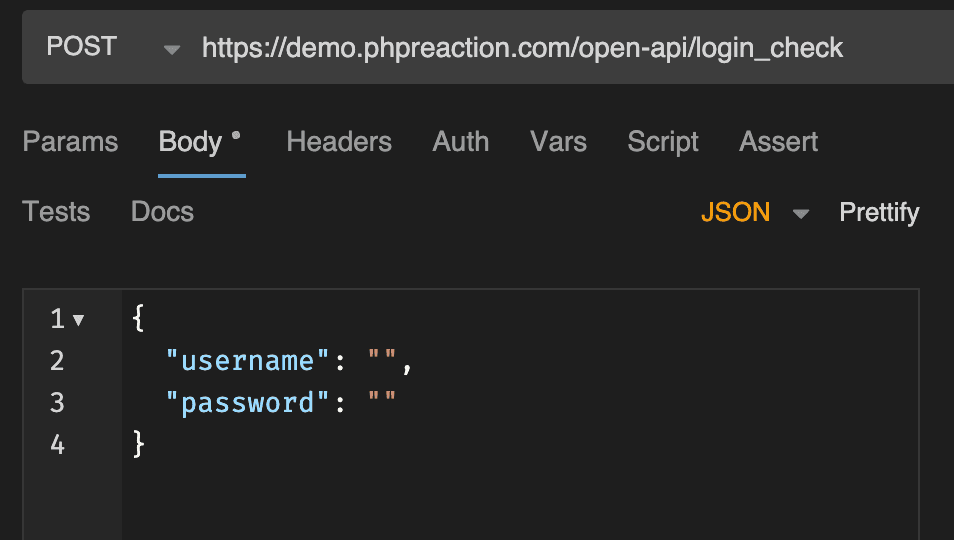
Task: Expand the JSON body type dropdown
Action: click(736, 212)
